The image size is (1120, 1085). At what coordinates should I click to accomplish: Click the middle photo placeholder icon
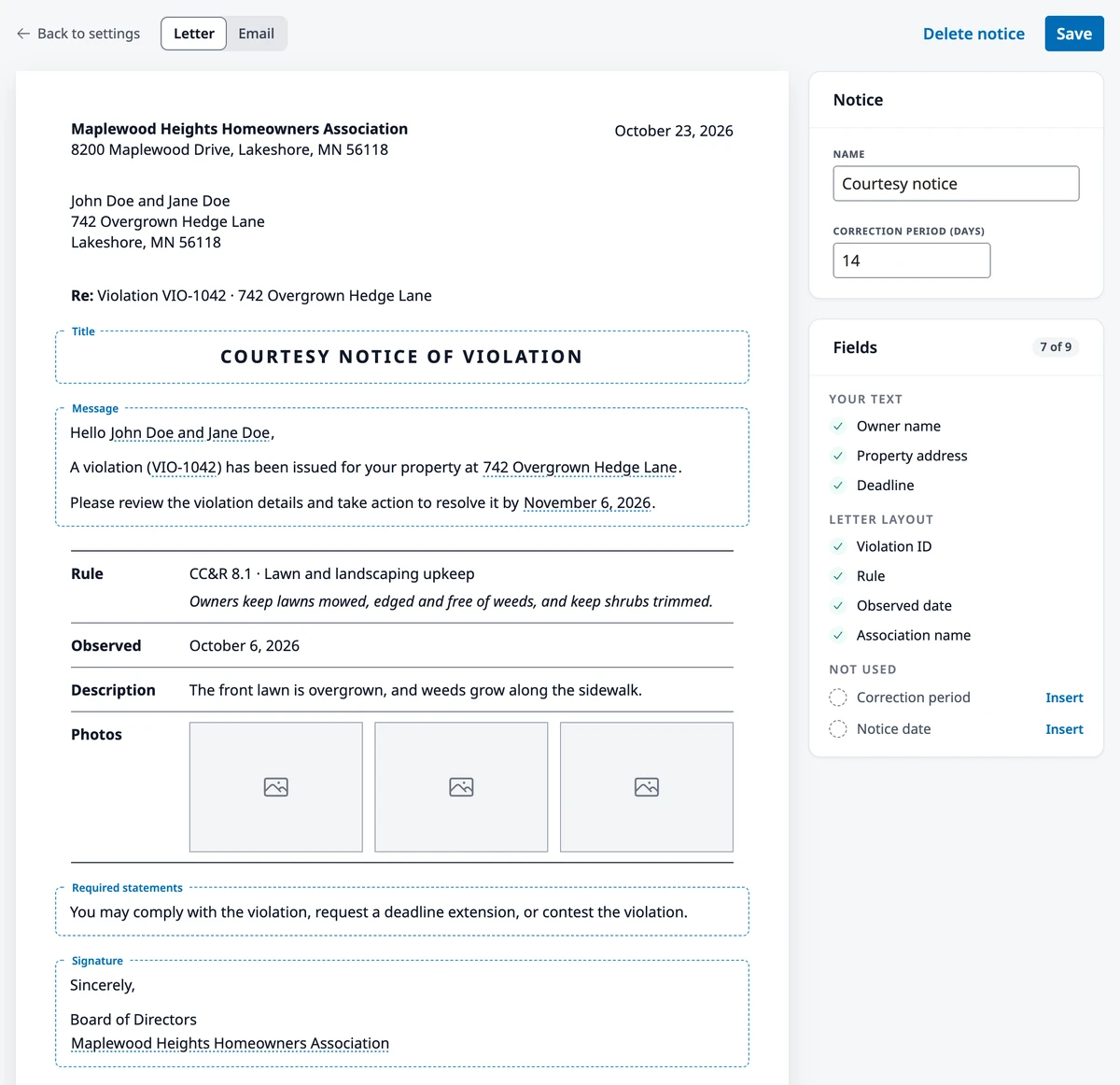tap(461, 787)
